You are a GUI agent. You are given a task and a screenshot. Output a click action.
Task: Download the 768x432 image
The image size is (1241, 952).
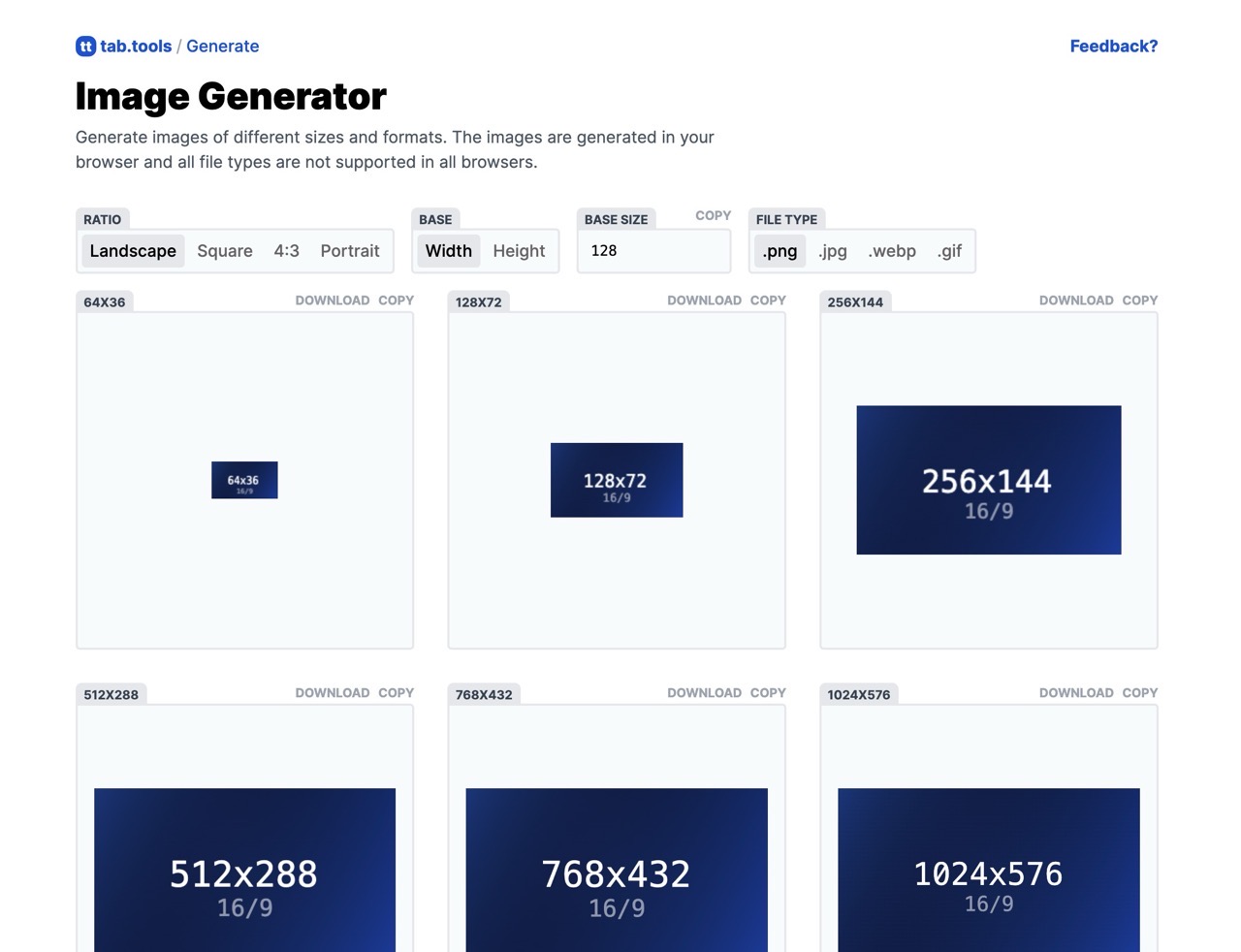704,693
